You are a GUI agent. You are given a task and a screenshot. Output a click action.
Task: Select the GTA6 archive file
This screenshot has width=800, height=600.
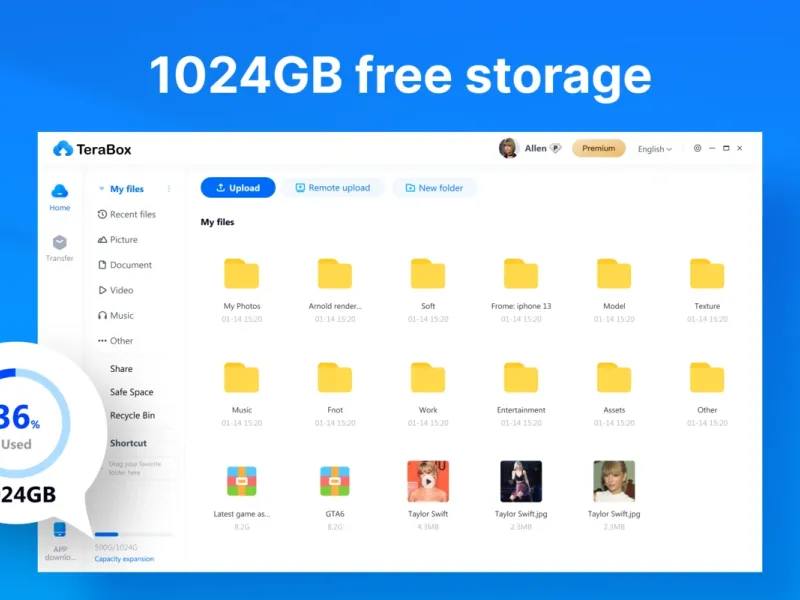pyautogui.click(x=335, y=481)
